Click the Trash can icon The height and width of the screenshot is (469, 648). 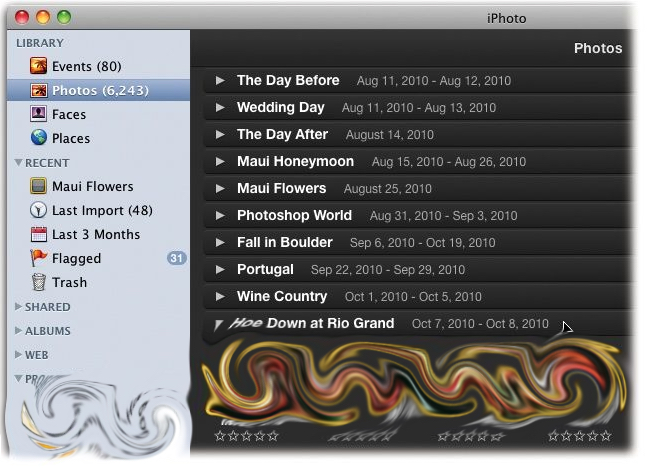click(38, 282)
